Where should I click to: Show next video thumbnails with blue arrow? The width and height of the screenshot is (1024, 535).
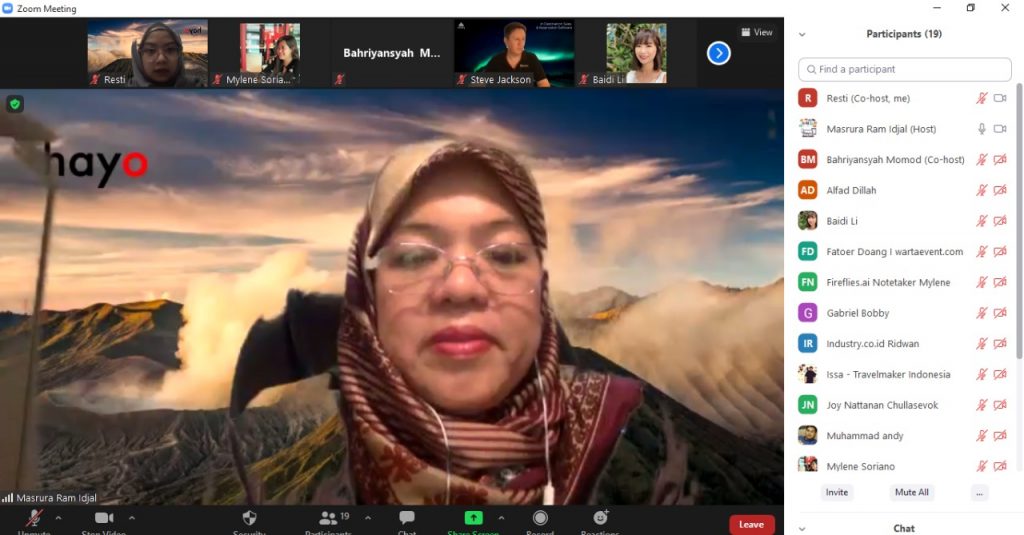[718, 53]
